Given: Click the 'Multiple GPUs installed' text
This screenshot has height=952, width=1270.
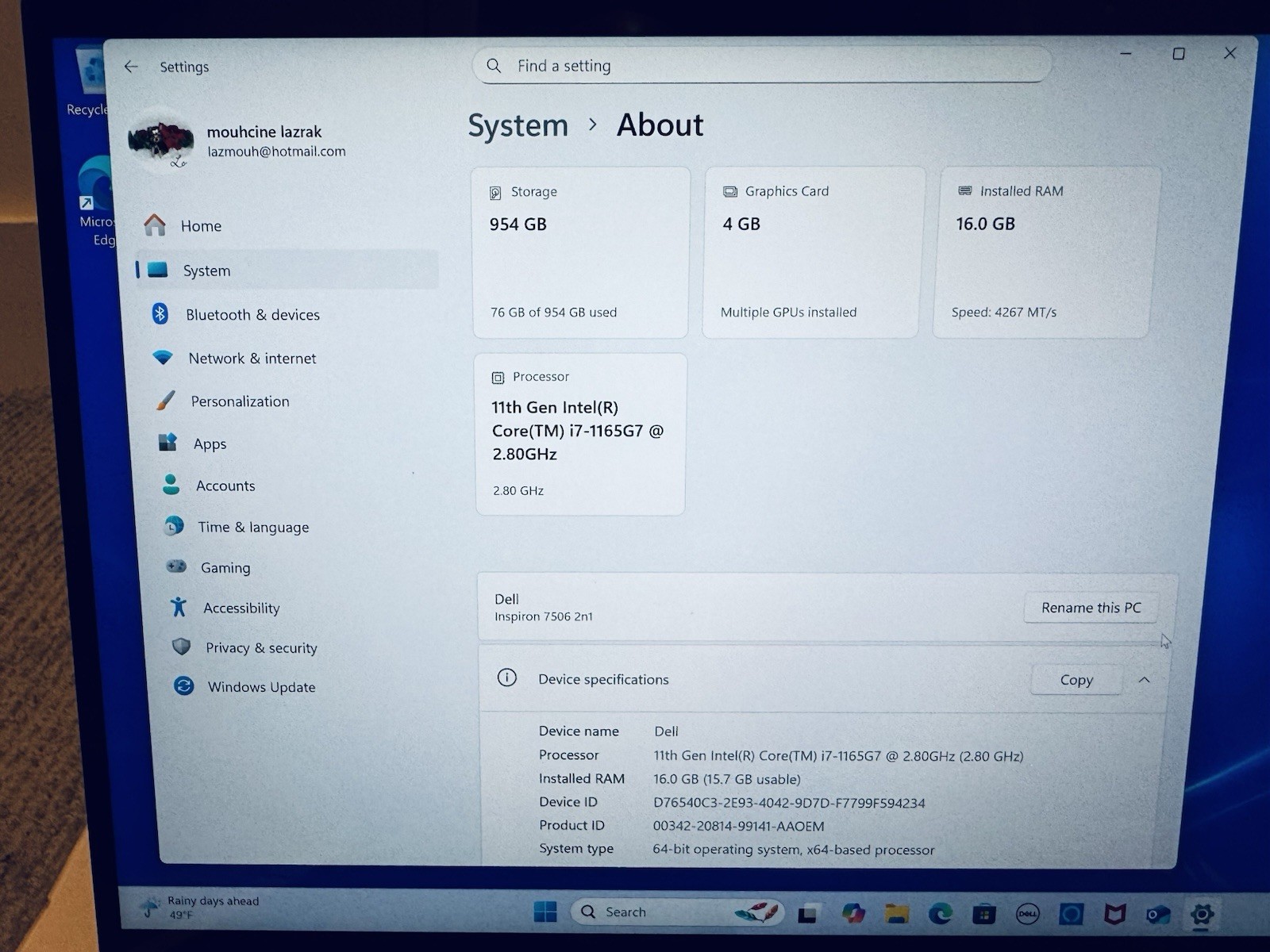Looking at the screenshot, I should (x=788, y=312).
